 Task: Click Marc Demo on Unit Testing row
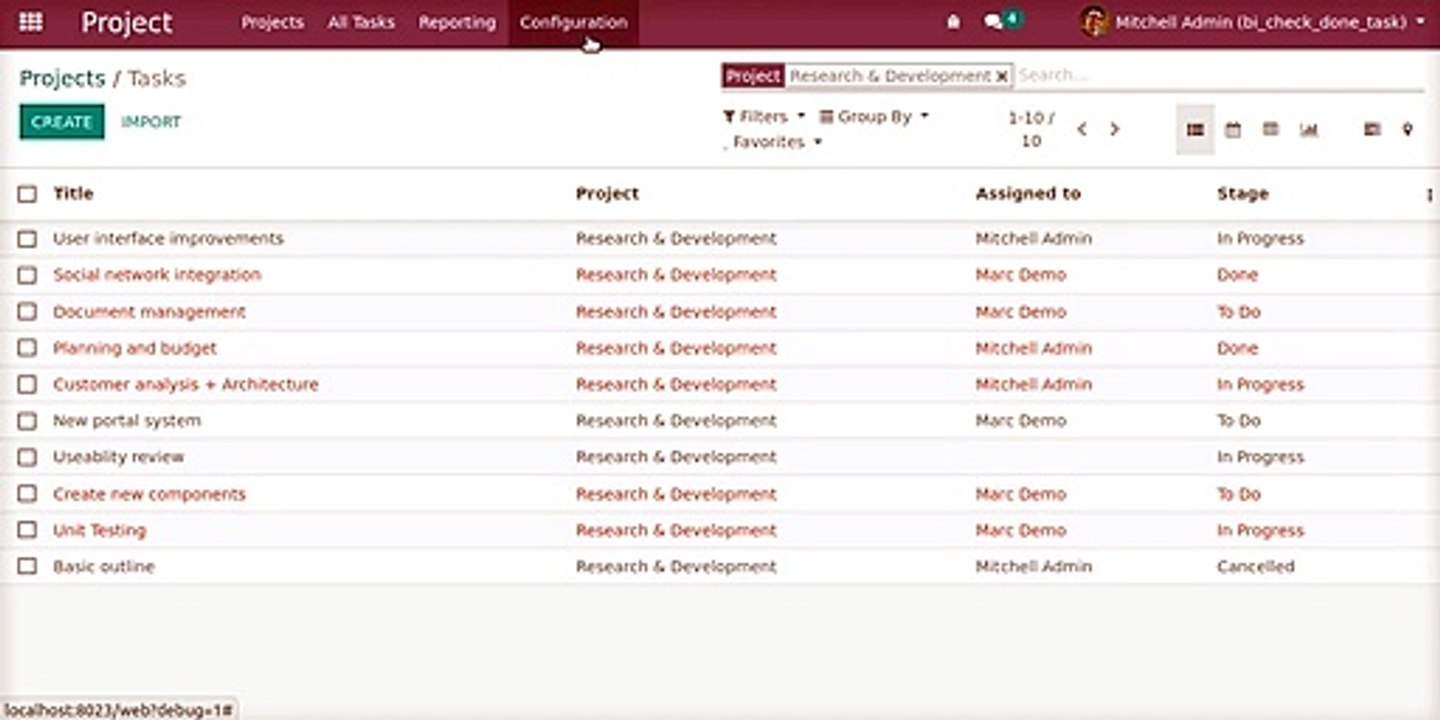[1020, 530]
